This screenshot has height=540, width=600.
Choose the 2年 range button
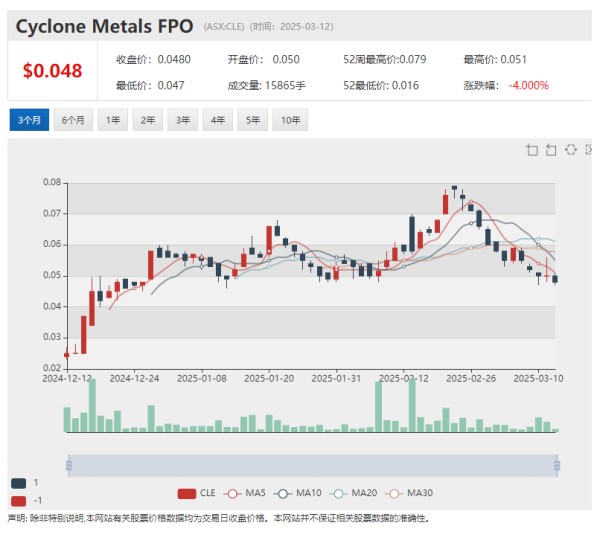coord(148,120)
